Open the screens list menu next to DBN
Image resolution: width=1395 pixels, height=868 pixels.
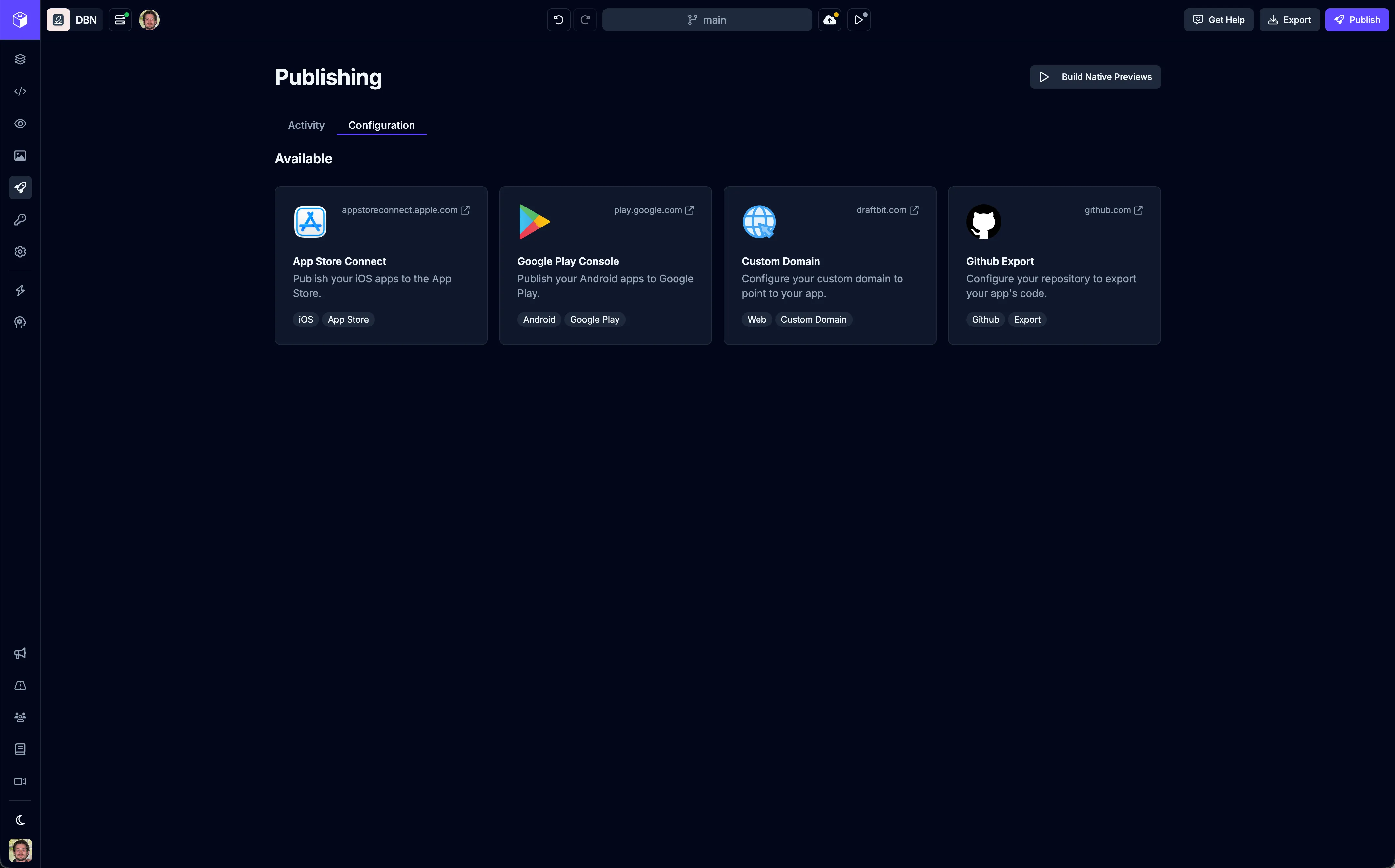tap(120, 19)
